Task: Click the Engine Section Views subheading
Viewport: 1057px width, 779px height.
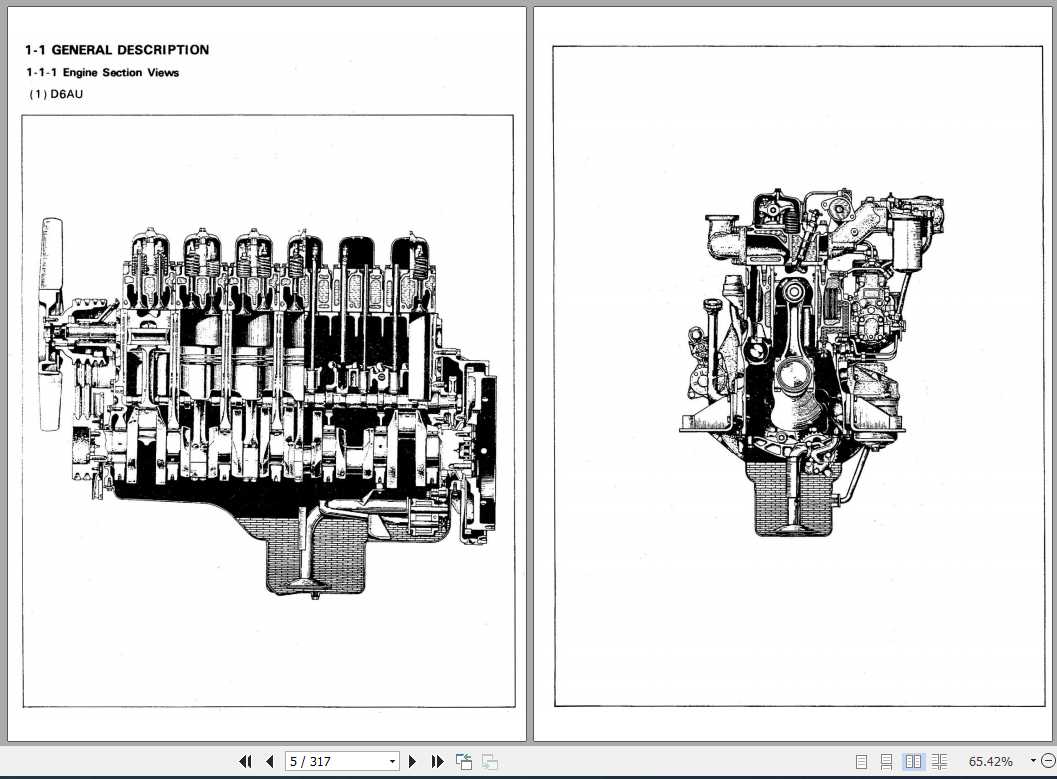Action: pos(101,72)
